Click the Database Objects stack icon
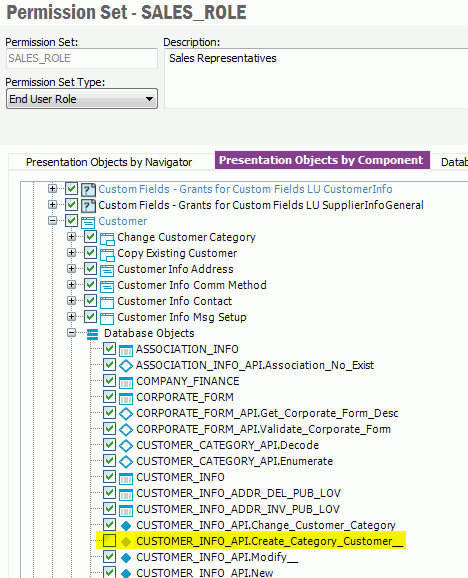This screenshot has height=578, width=468. (92, 334)
